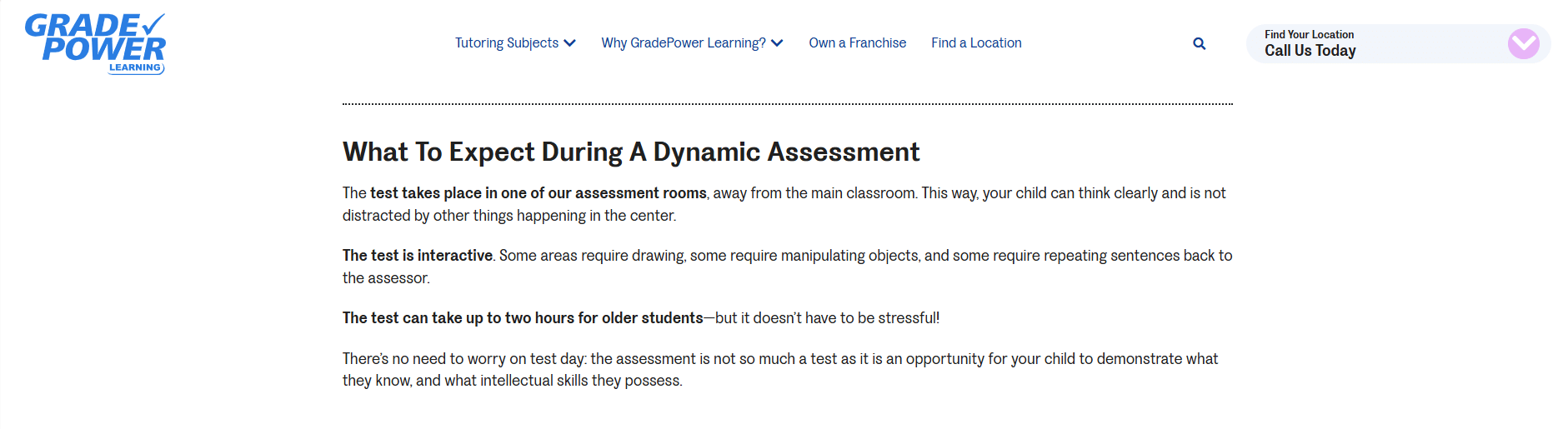Viewport: 1568px width, 429px height.
Task: Click the LEARNING badge under the logo
Action: [x=135, y=67]
